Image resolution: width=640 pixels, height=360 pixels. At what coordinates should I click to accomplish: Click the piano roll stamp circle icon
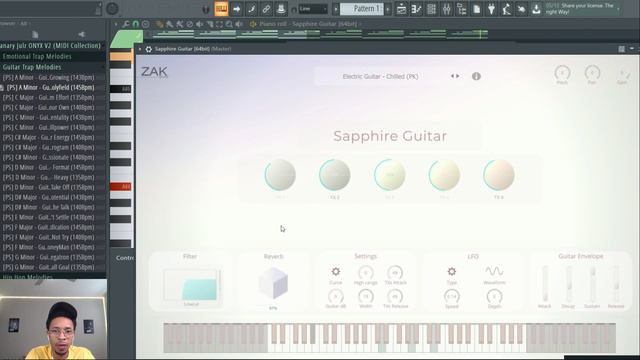click(x=145, y=24)
